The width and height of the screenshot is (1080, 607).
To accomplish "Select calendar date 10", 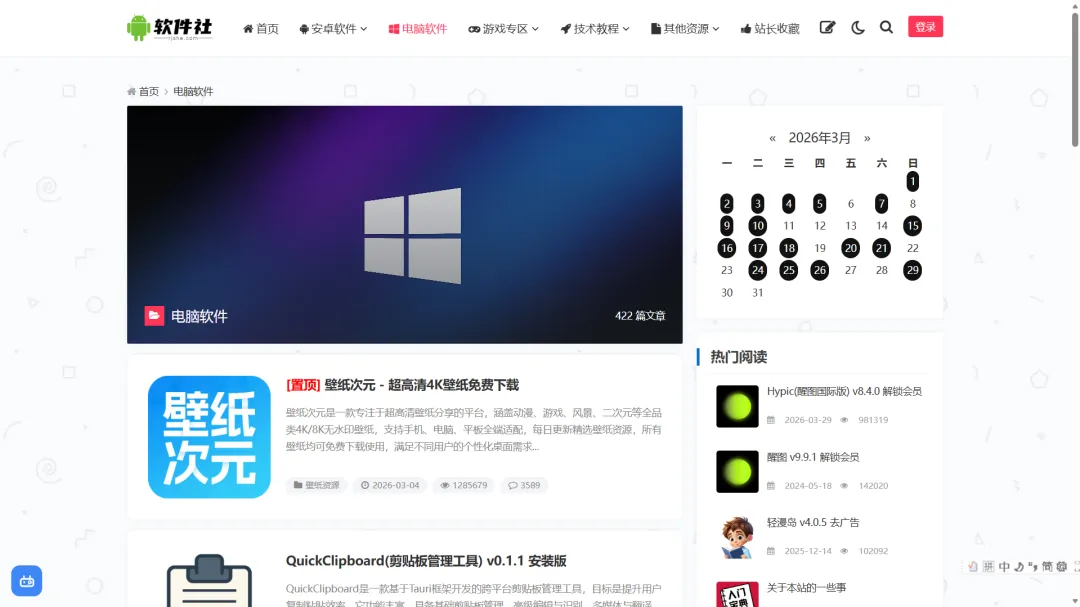I will [757, 225].
